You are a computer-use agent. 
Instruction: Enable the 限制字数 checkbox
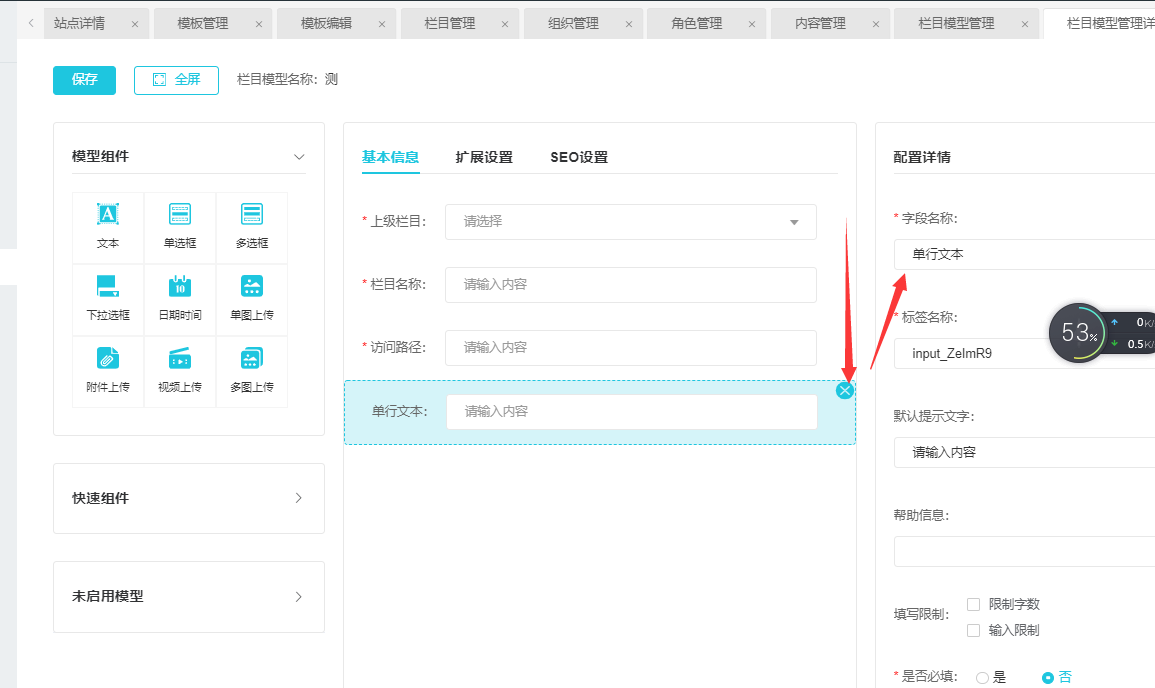974,604
